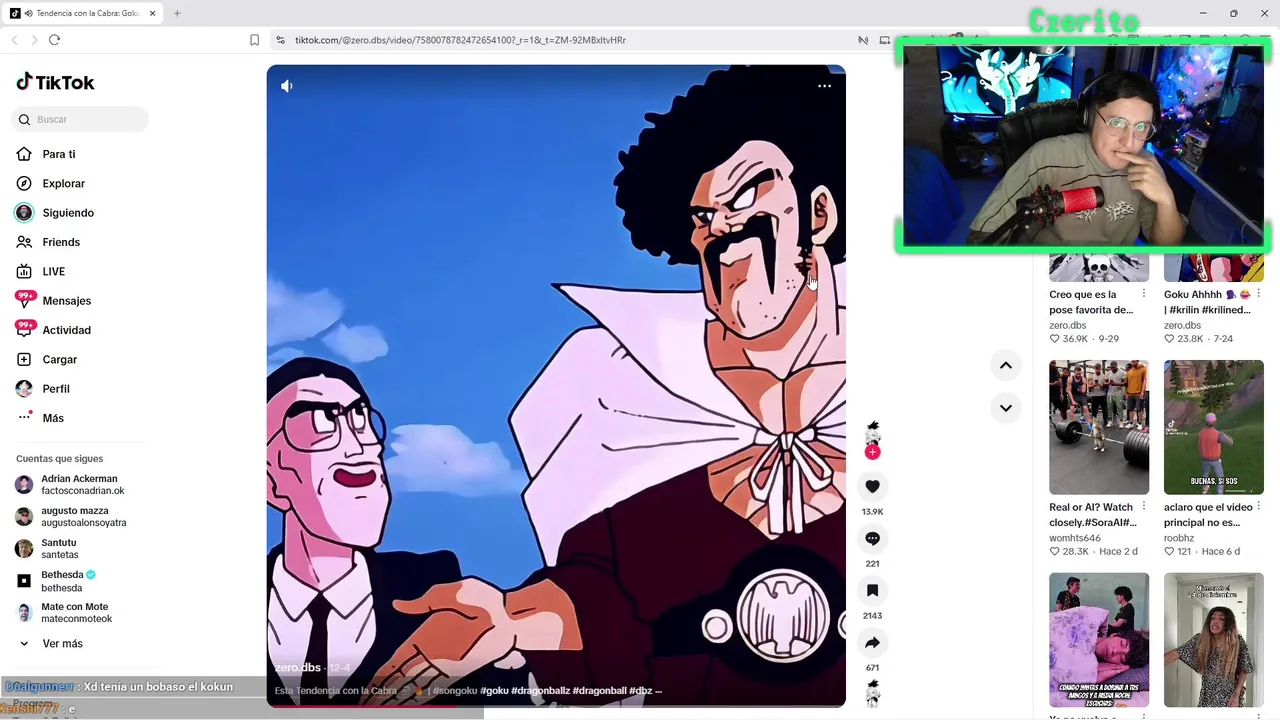Open the Explorar page
Viewport: 1280px width, 720px height.
tap(63, 183)
